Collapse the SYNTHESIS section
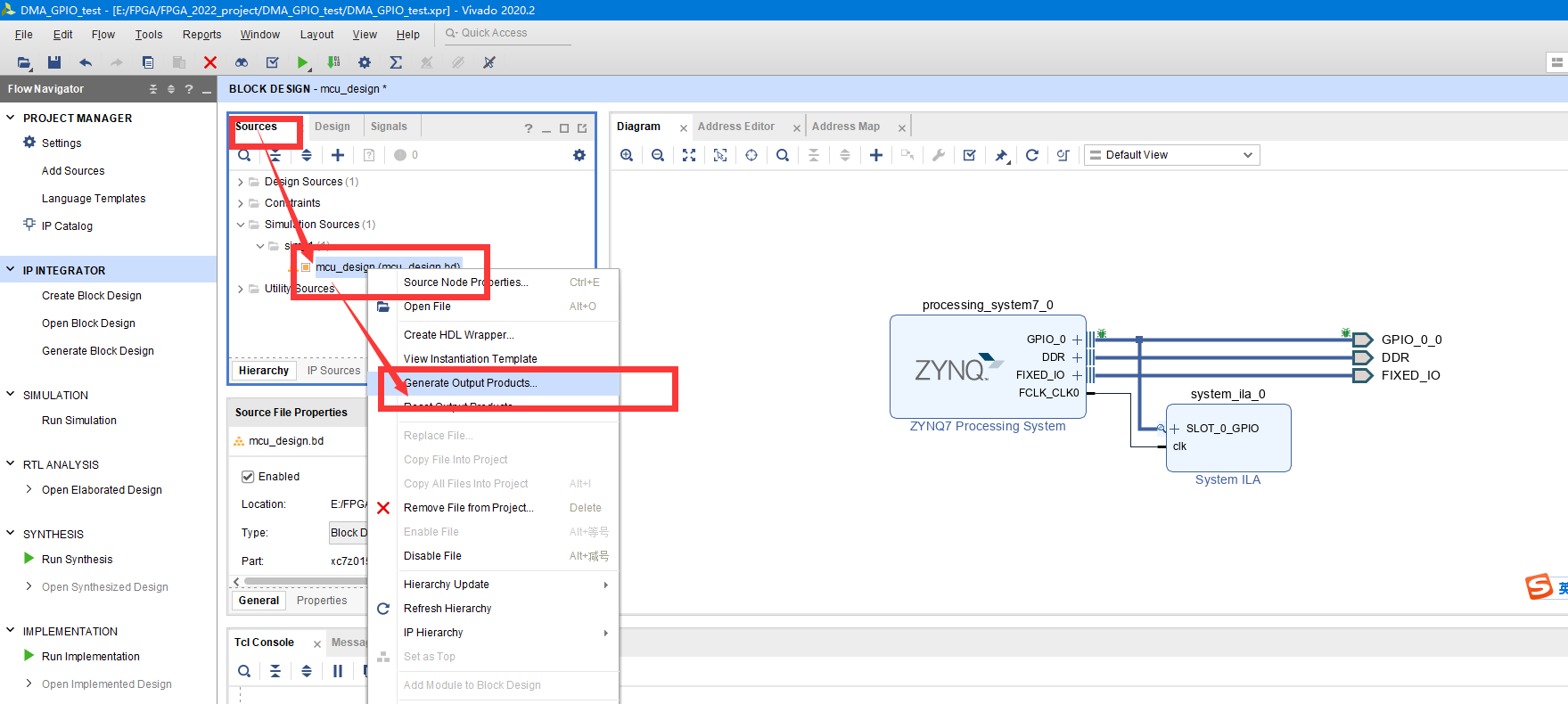 tap(11, 534)
